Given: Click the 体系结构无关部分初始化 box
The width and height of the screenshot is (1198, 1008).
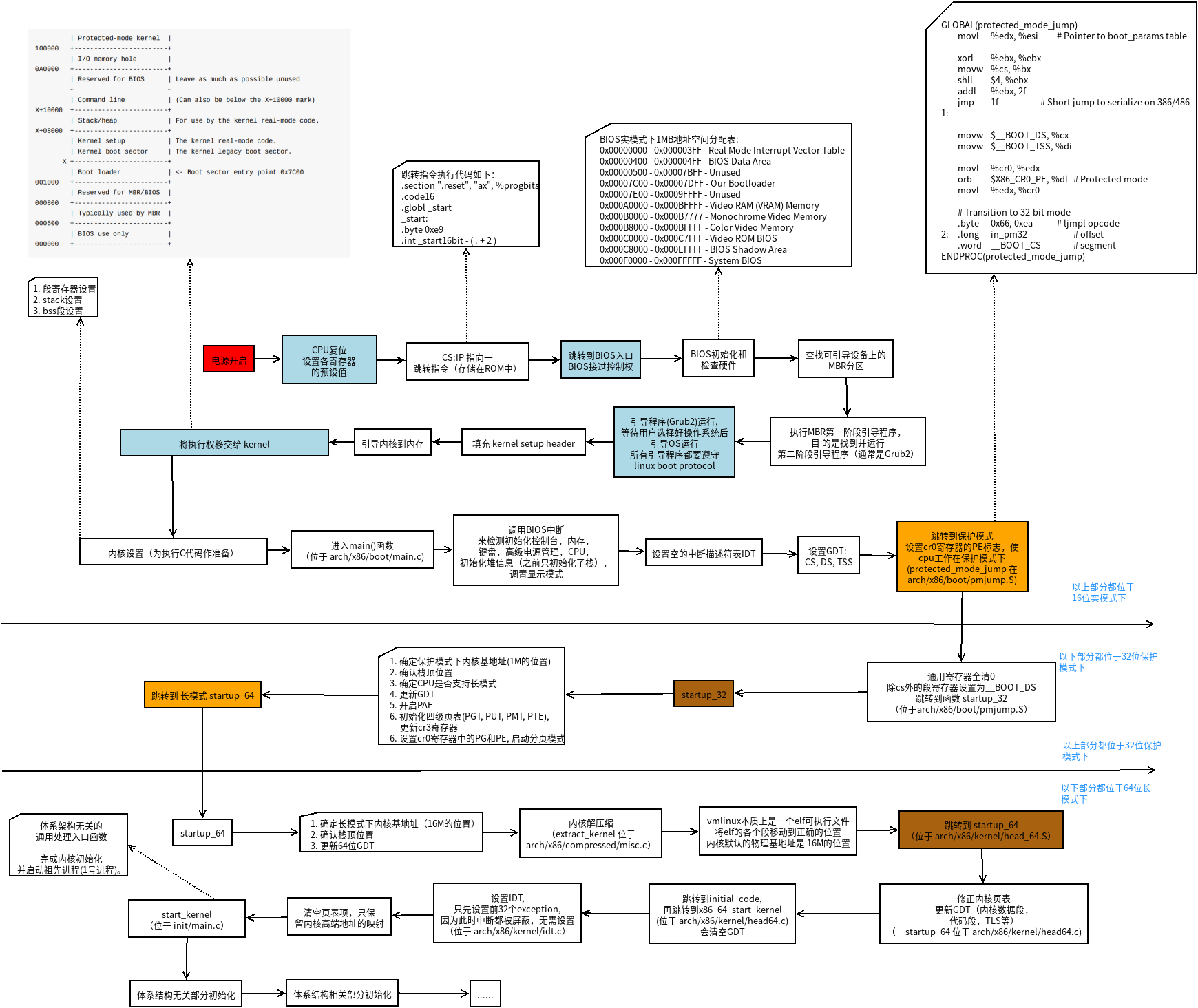Looking at the screenshot, I should click(186, 994).
